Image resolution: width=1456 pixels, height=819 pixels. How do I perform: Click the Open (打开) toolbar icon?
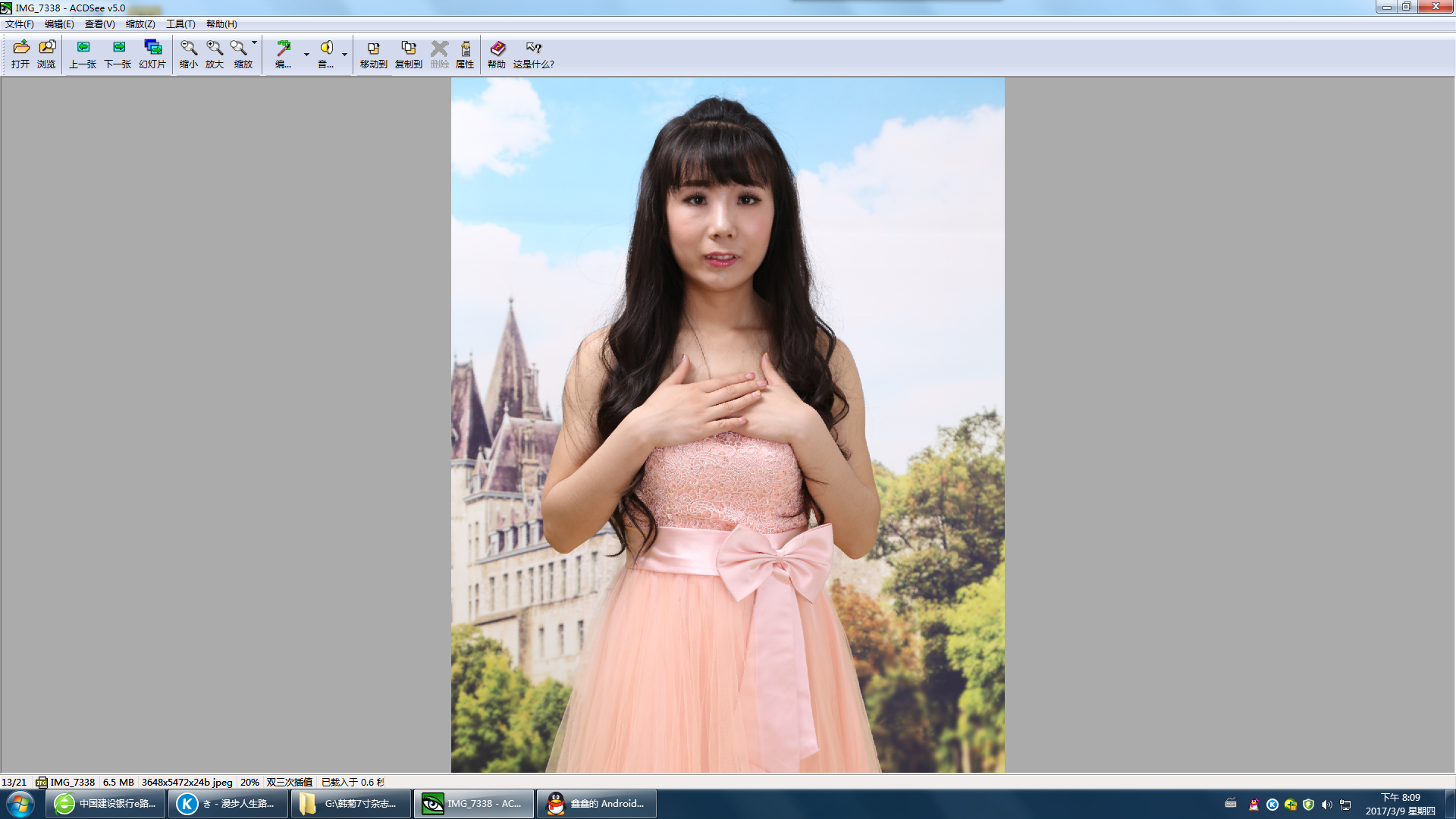20,54
